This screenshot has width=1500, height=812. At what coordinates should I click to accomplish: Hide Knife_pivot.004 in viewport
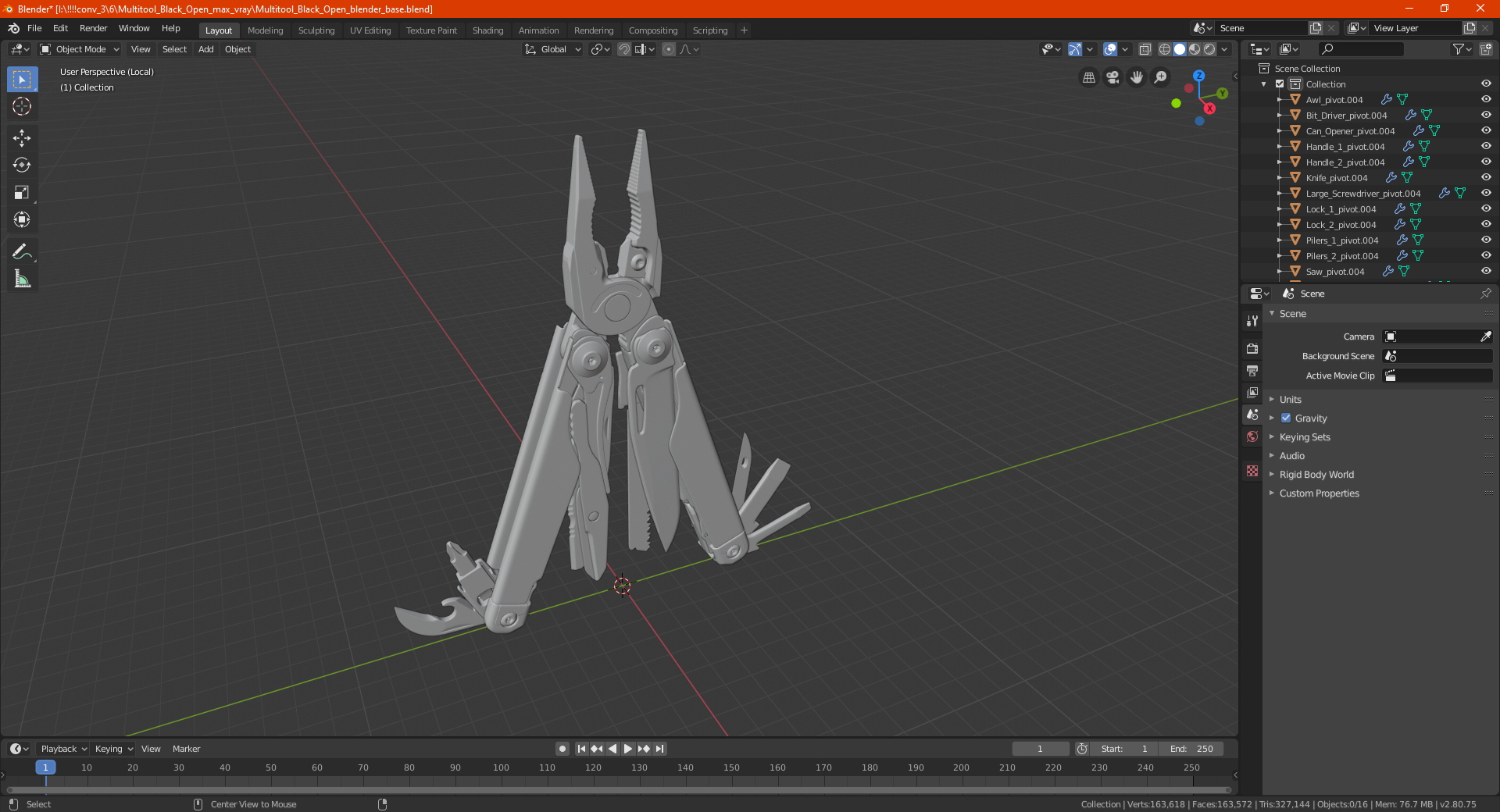[x=1486, y=177]
